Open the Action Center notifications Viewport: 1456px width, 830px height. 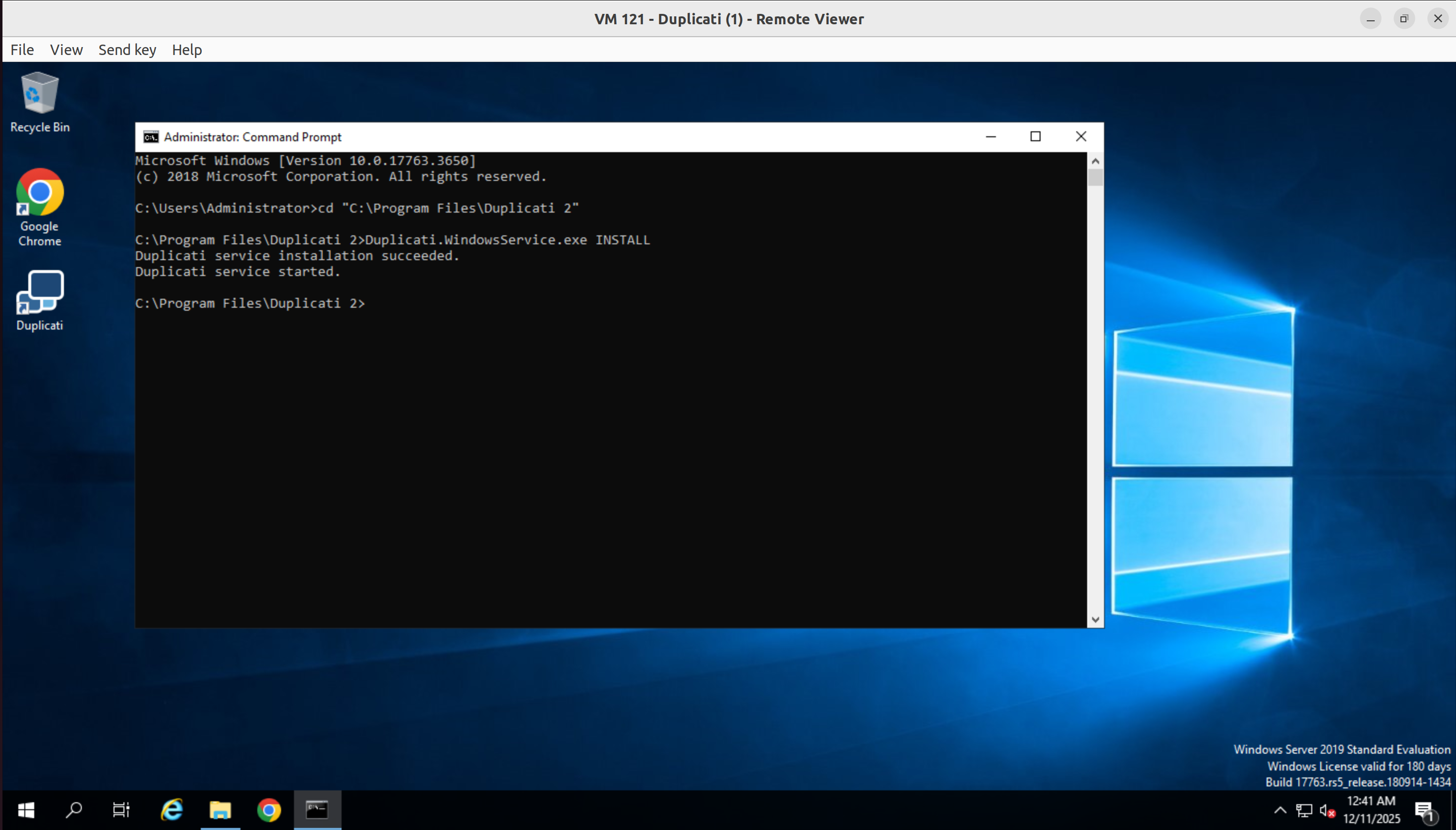click(x=1424, y=811)
